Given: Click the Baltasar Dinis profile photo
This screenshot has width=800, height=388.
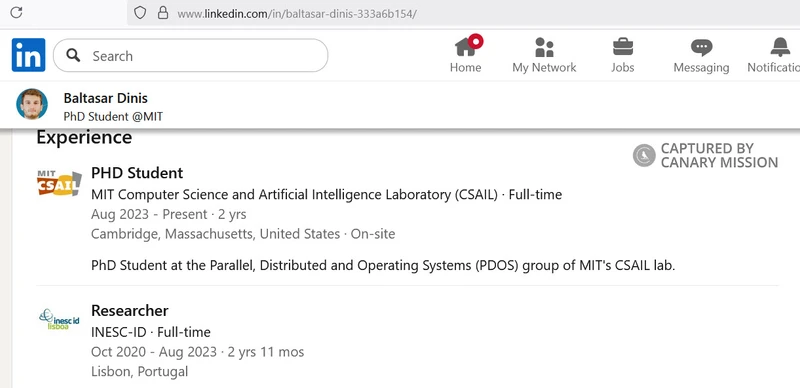Looking at the screenshot, I should click(x=32, y=104).
